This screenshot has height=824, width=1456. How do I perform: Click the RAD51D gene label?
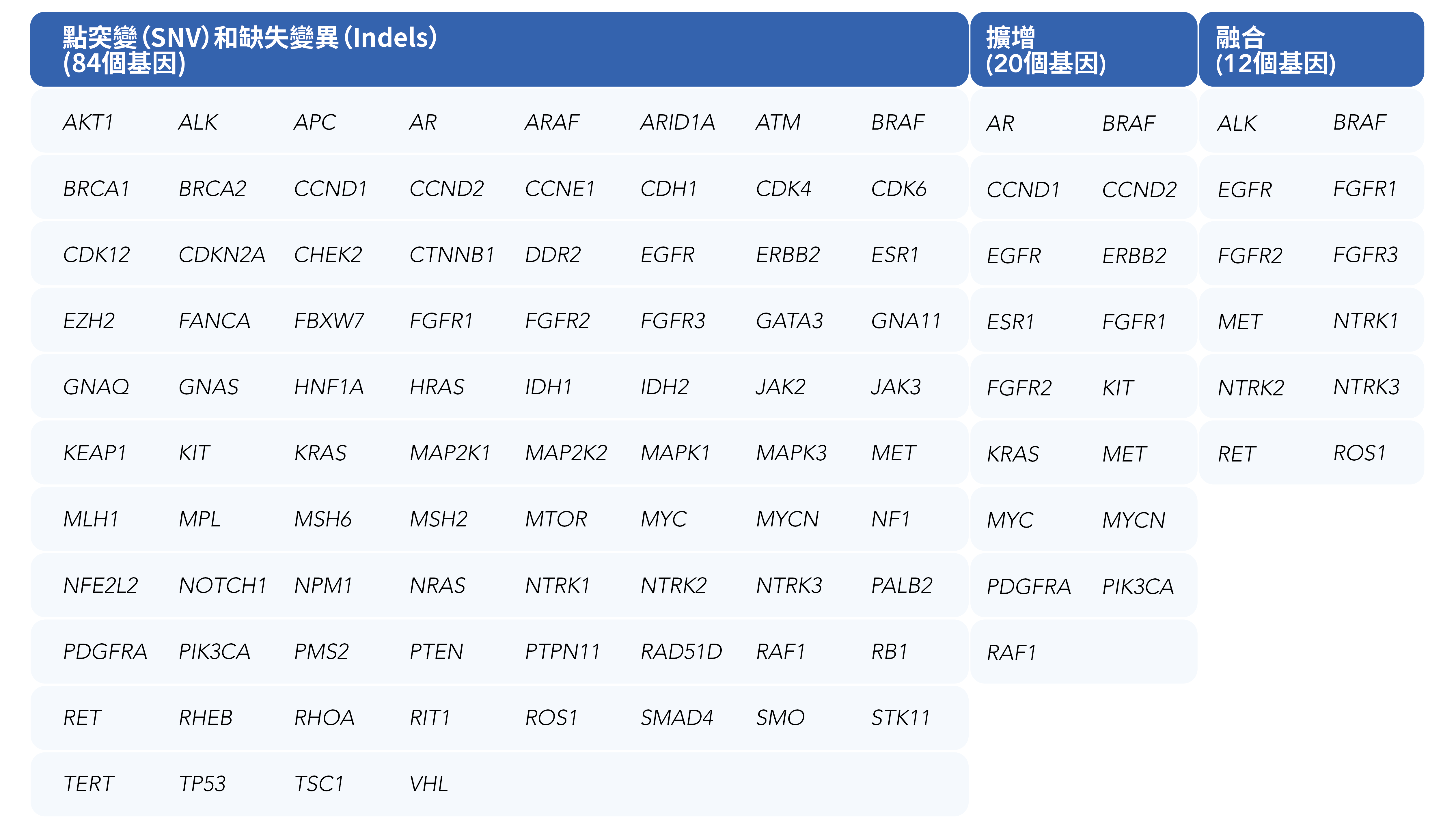[681, 652]
